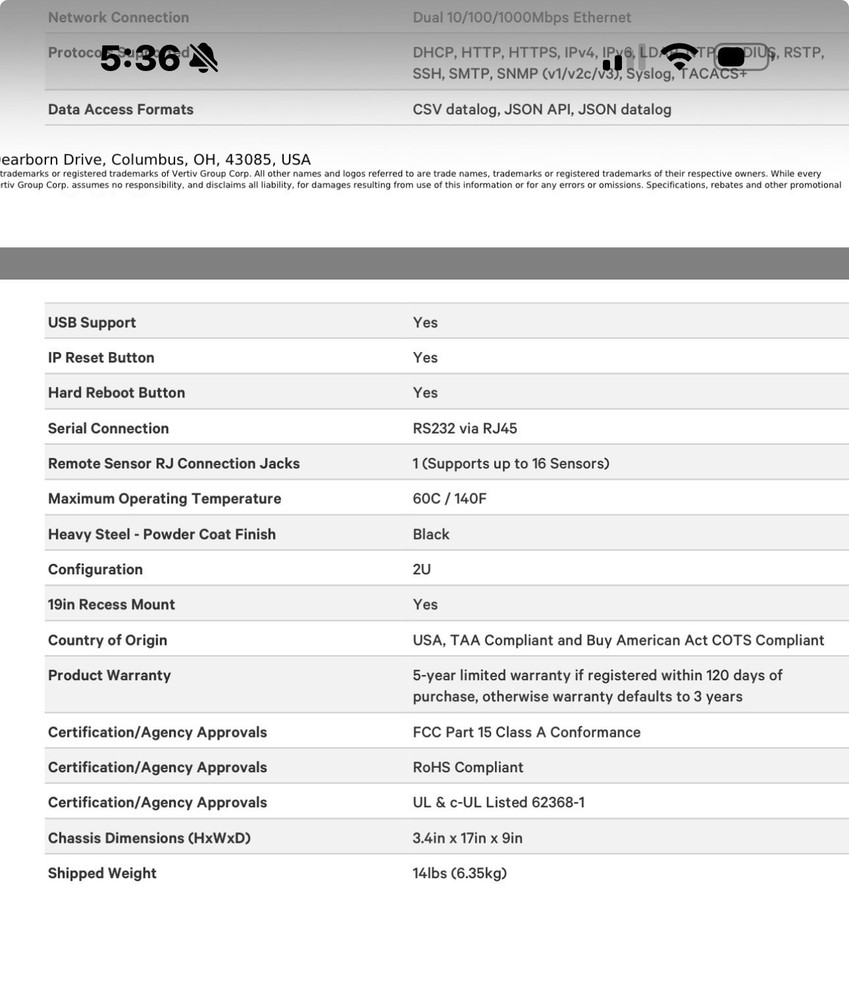849x1000 pixels.
Task: Select the 'Network Connection' label
Action: (x=119, y=17)
